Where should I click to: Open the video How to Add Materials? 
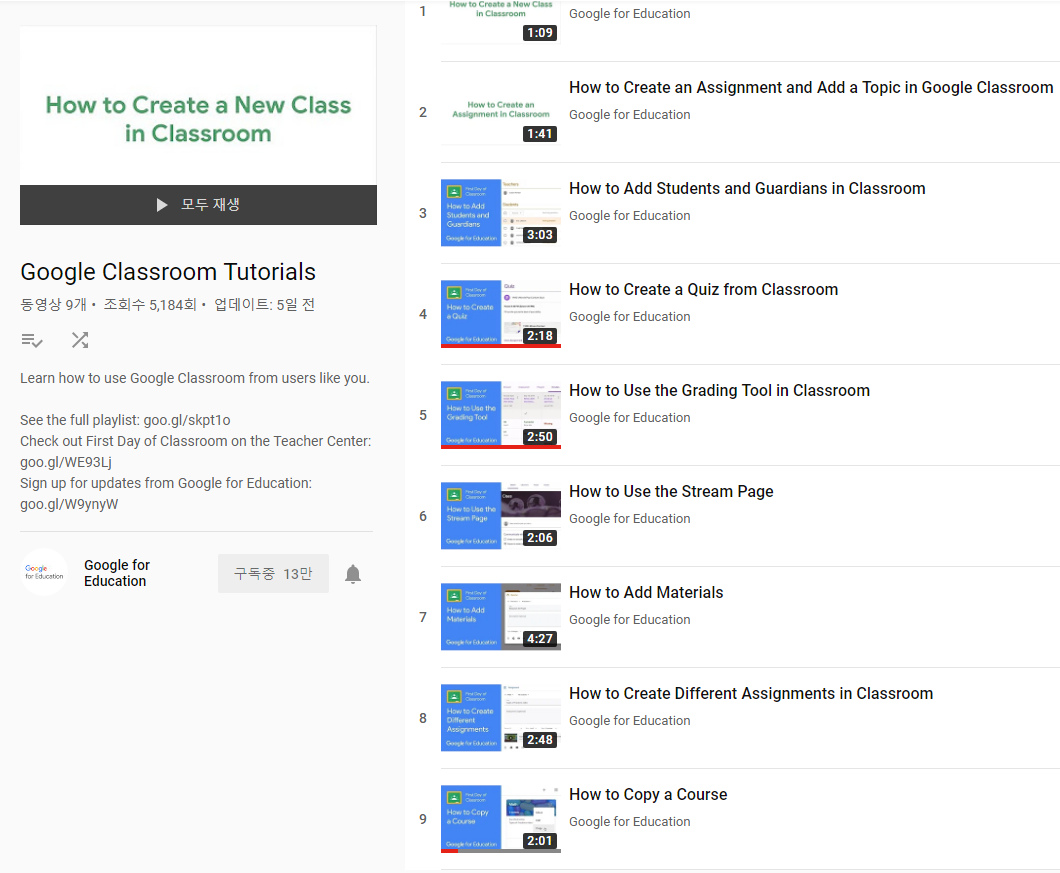[646, 592]
